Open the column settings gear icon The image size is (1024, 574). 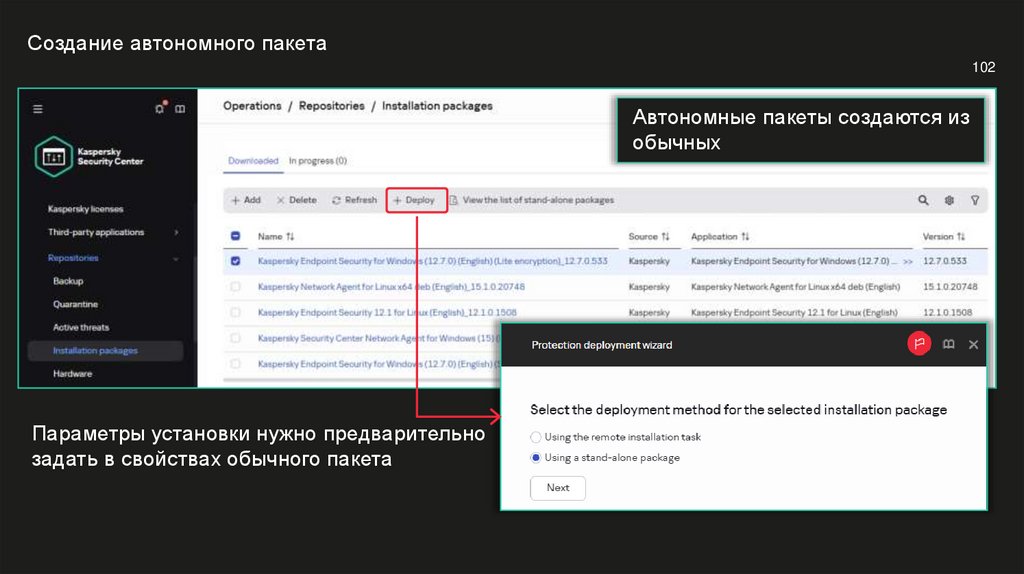tap(949, 200)
